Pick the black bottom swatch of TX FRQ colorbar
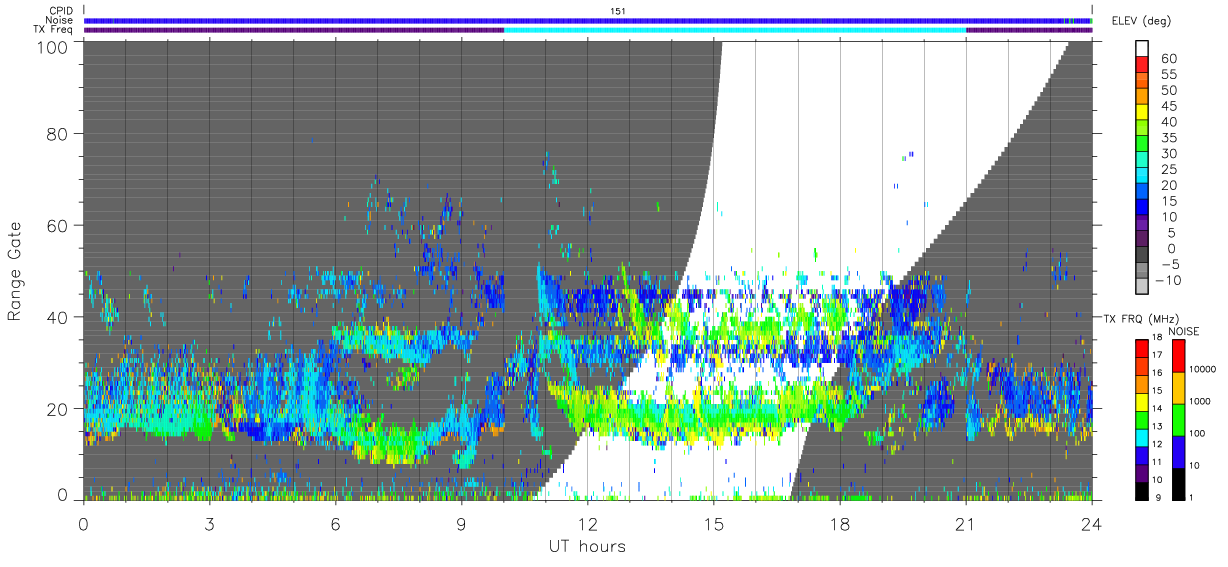Viewport: 1228px width, 567px height. click(1142, 489)
